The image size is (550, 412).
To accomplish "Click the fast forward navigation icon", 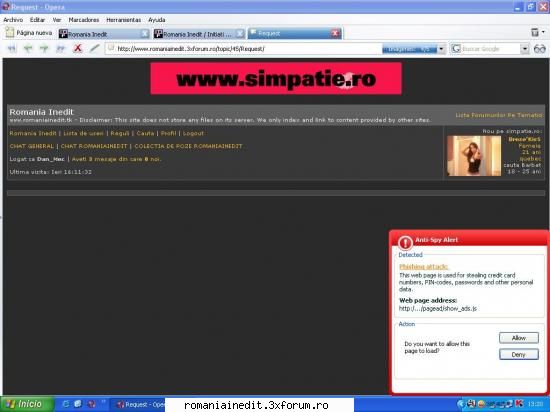I will click(61, 49).
